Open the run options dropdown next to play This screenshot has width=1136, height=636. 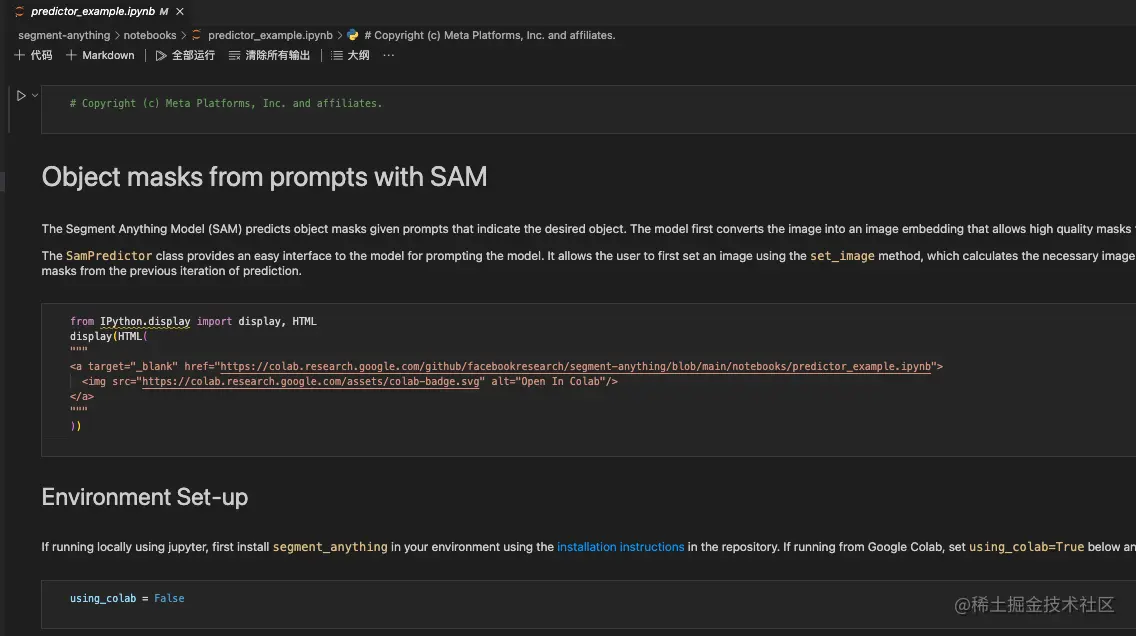[35, 95]
